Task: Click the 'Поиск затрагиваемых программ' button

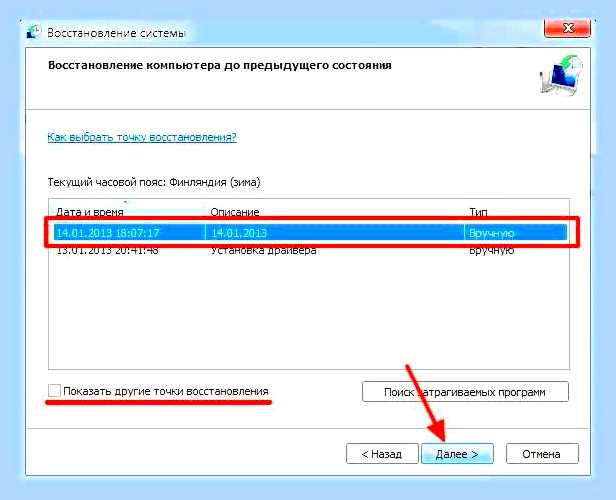Action: (x=465, y=392)
